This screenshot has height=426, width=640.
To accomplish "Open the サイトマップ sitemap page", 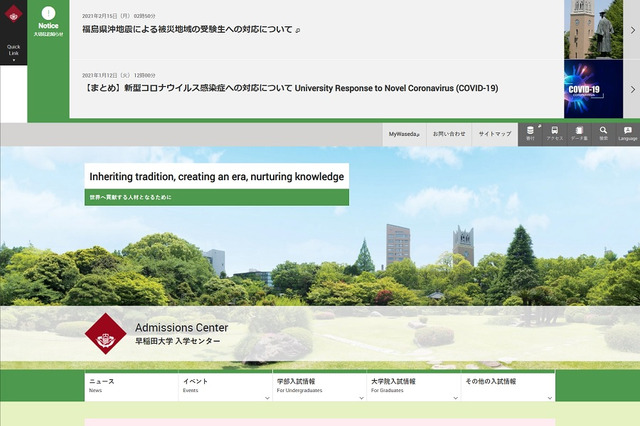I will 495,134.
